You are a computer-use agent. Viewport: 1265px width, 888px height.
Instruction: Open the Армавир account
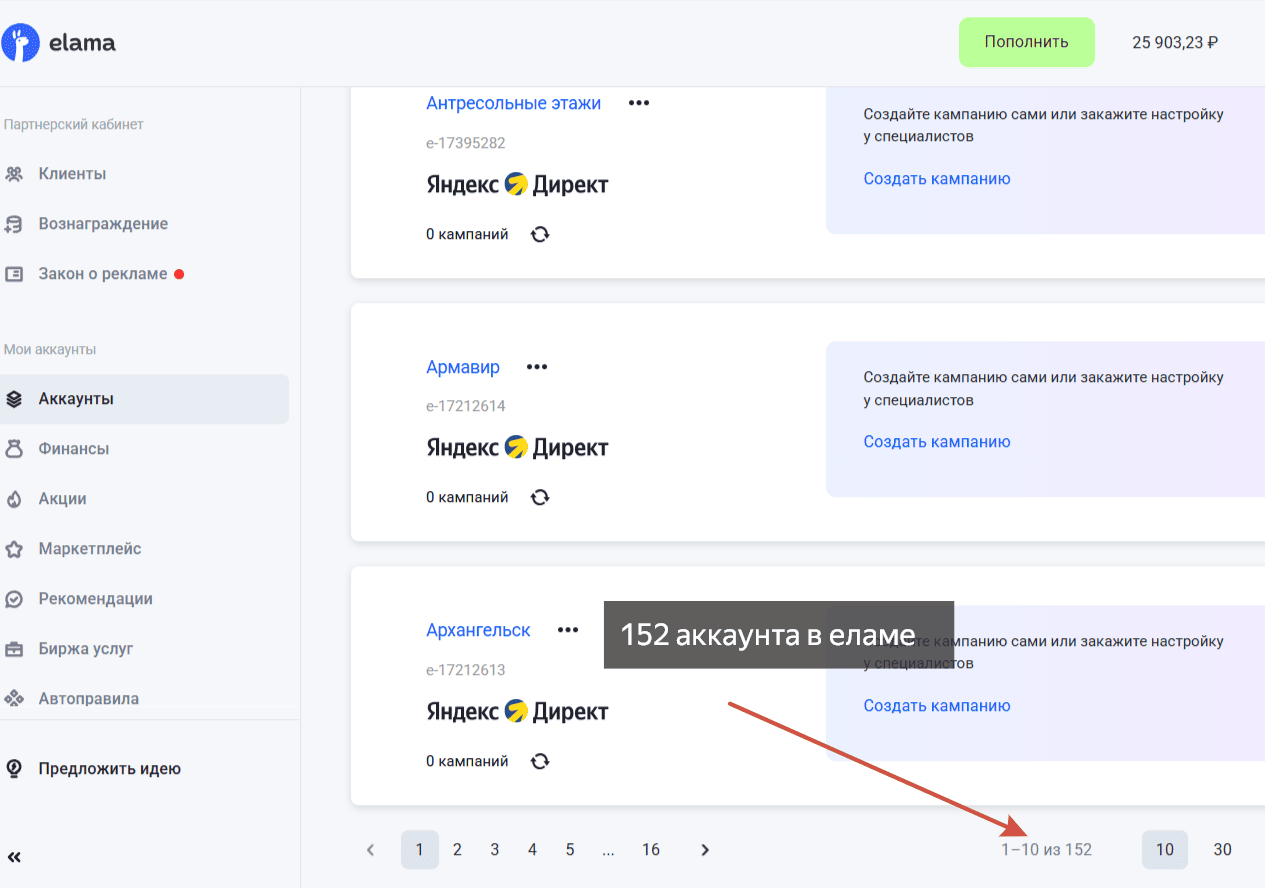pyautogui.click(x=463, y=367)
